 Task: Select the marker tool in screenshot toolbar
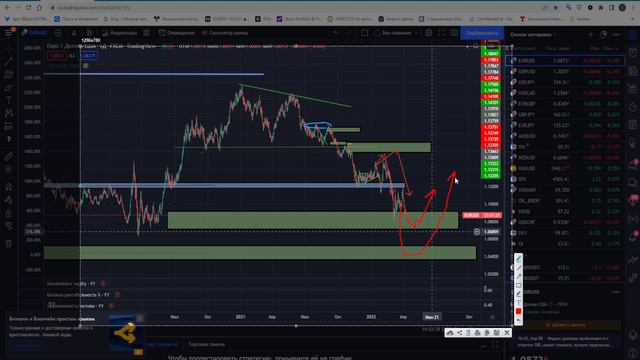tap(518, 294)
